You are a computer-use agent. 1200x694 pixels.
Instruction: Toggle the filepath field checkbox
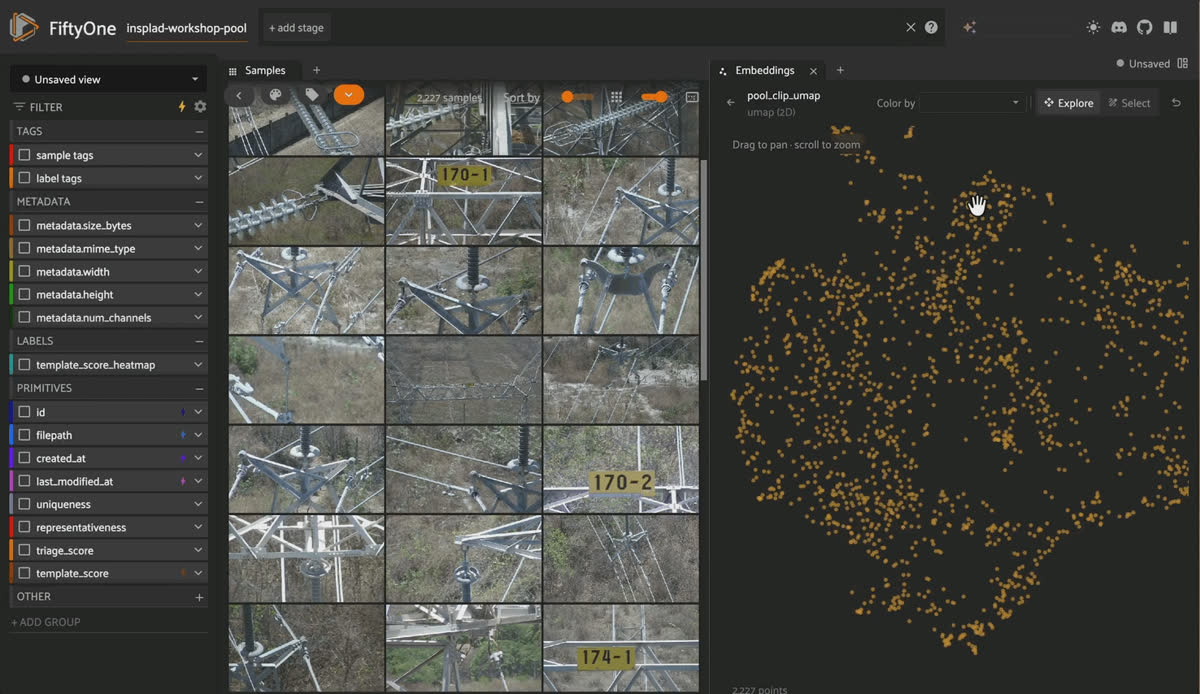coord(24,435)
